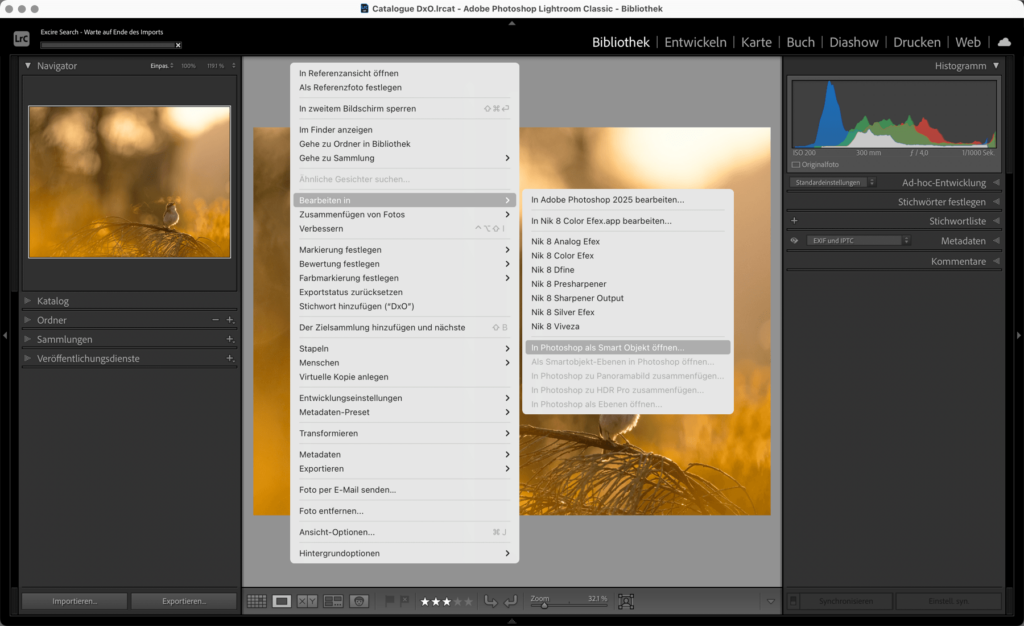The width and height of the screenshot is (1024, 626).
Task: Choose In Photoshop als Smart Objekt öffnen
Action: coord(628,347)
